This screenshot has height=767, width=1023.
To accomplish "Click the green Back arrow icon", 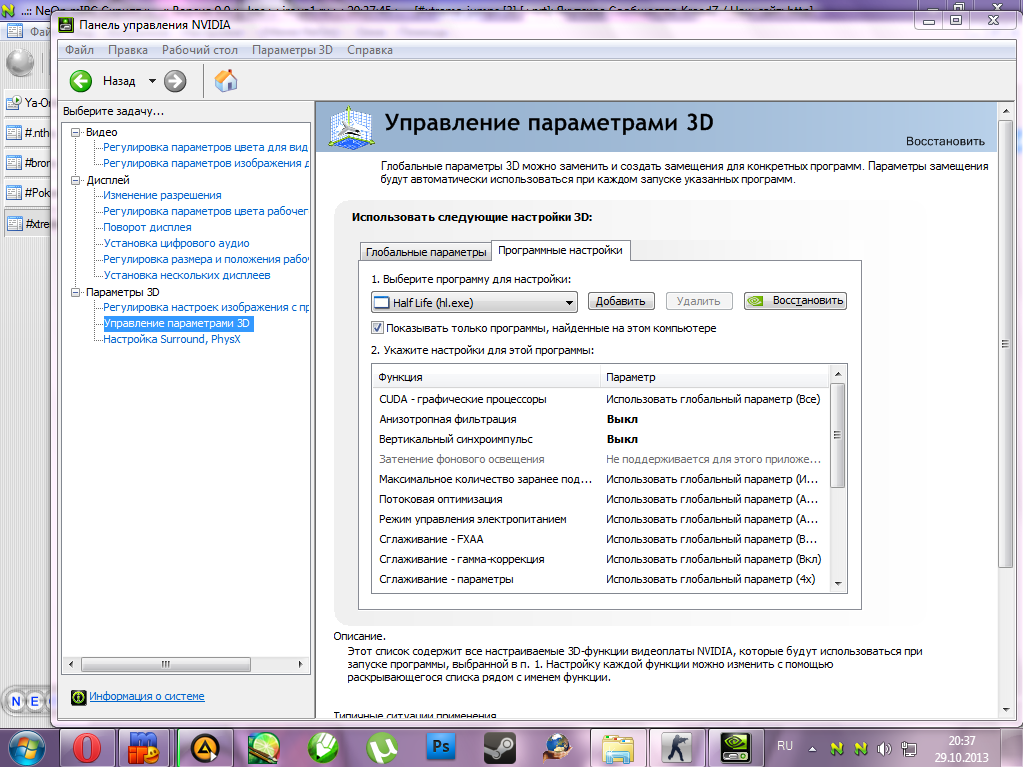I will (x=81, y=82).
